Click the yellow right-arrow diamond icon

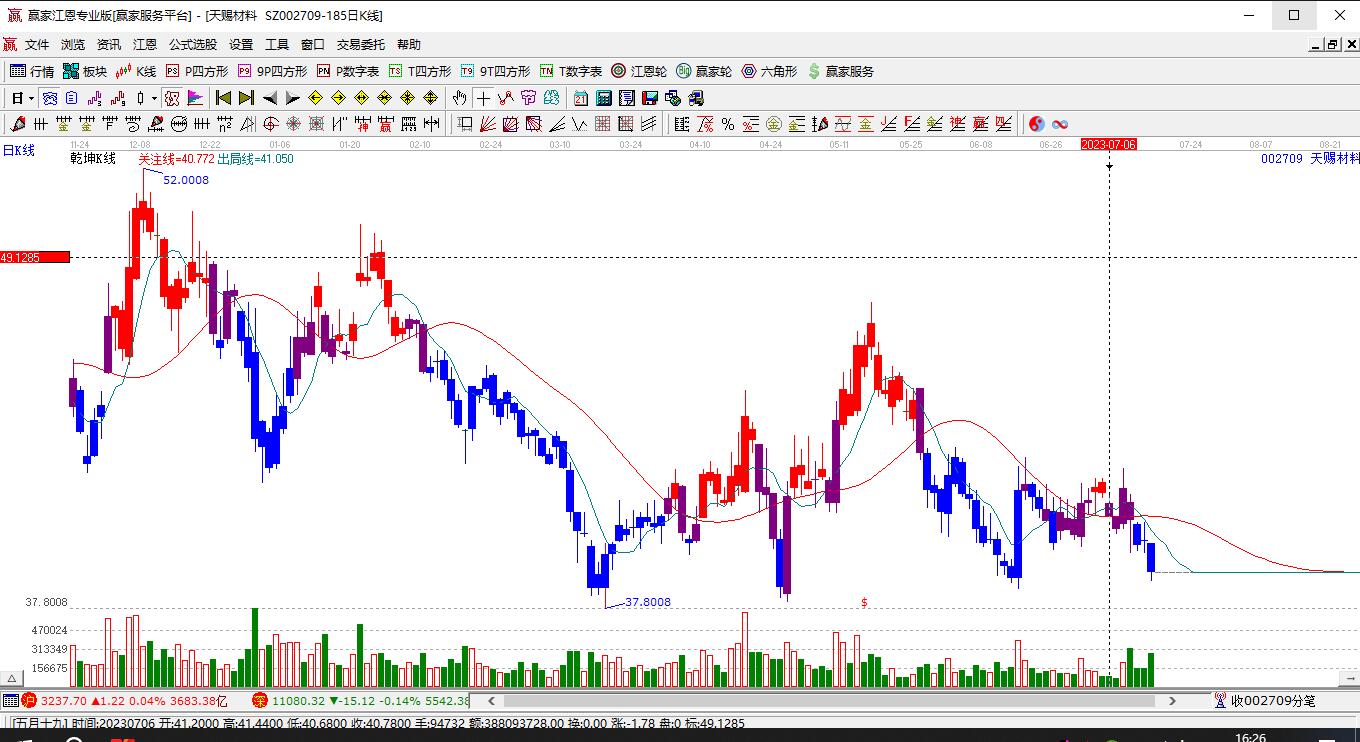338,98
